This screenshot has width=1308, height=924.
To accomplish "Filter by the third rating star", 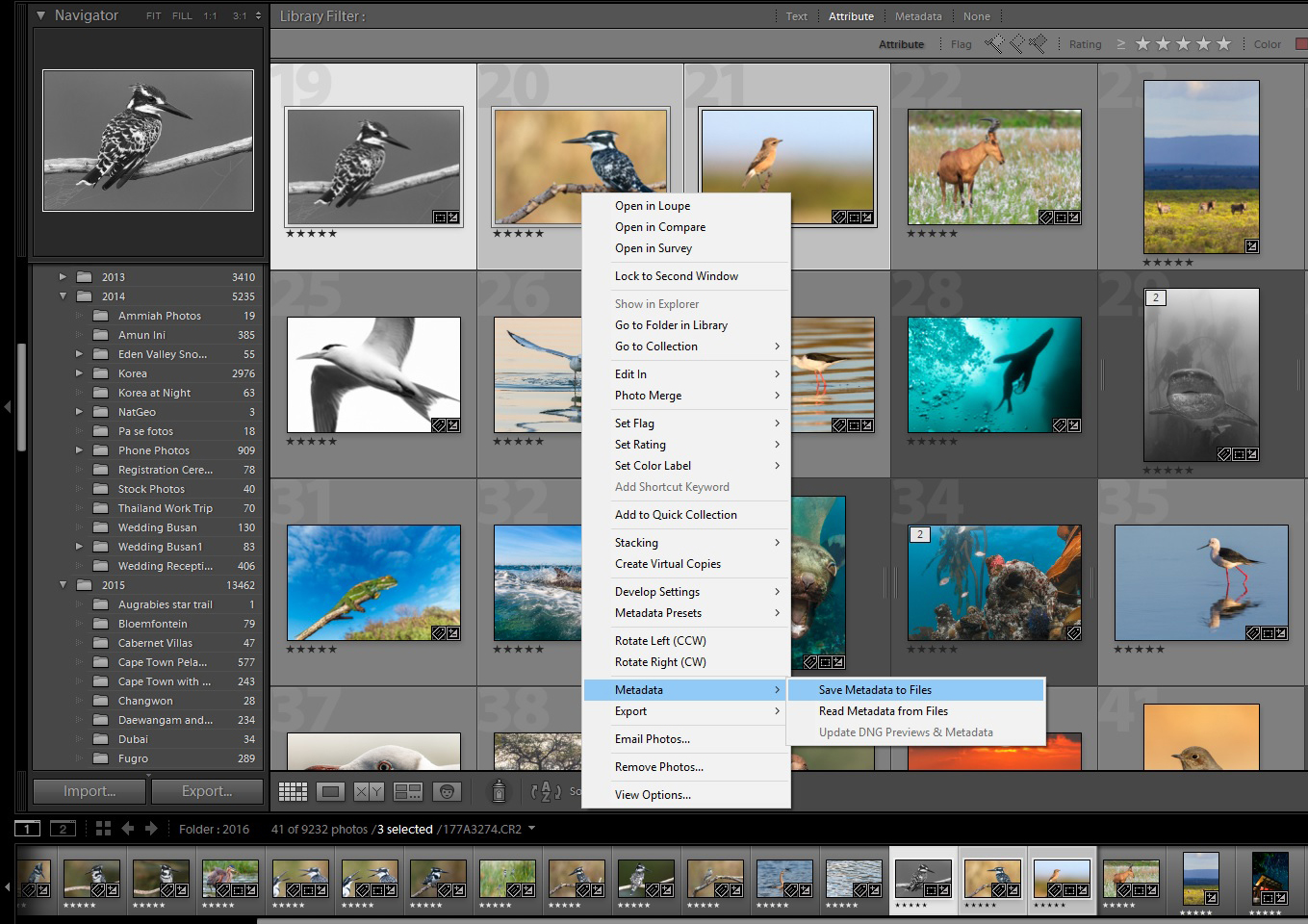I will tap(1183, 43).
